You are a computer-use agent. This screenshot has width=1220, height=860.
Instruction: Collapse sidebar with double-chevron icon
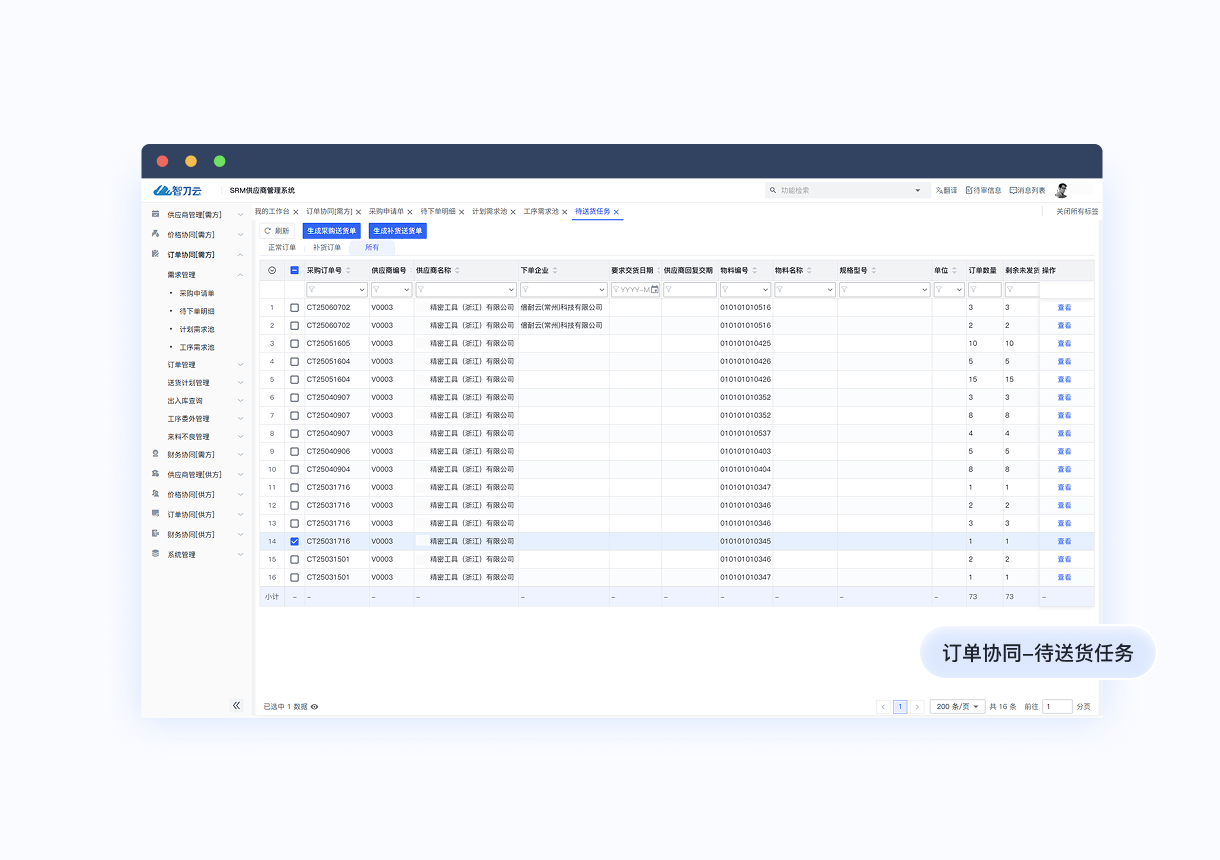click(237, 705)
